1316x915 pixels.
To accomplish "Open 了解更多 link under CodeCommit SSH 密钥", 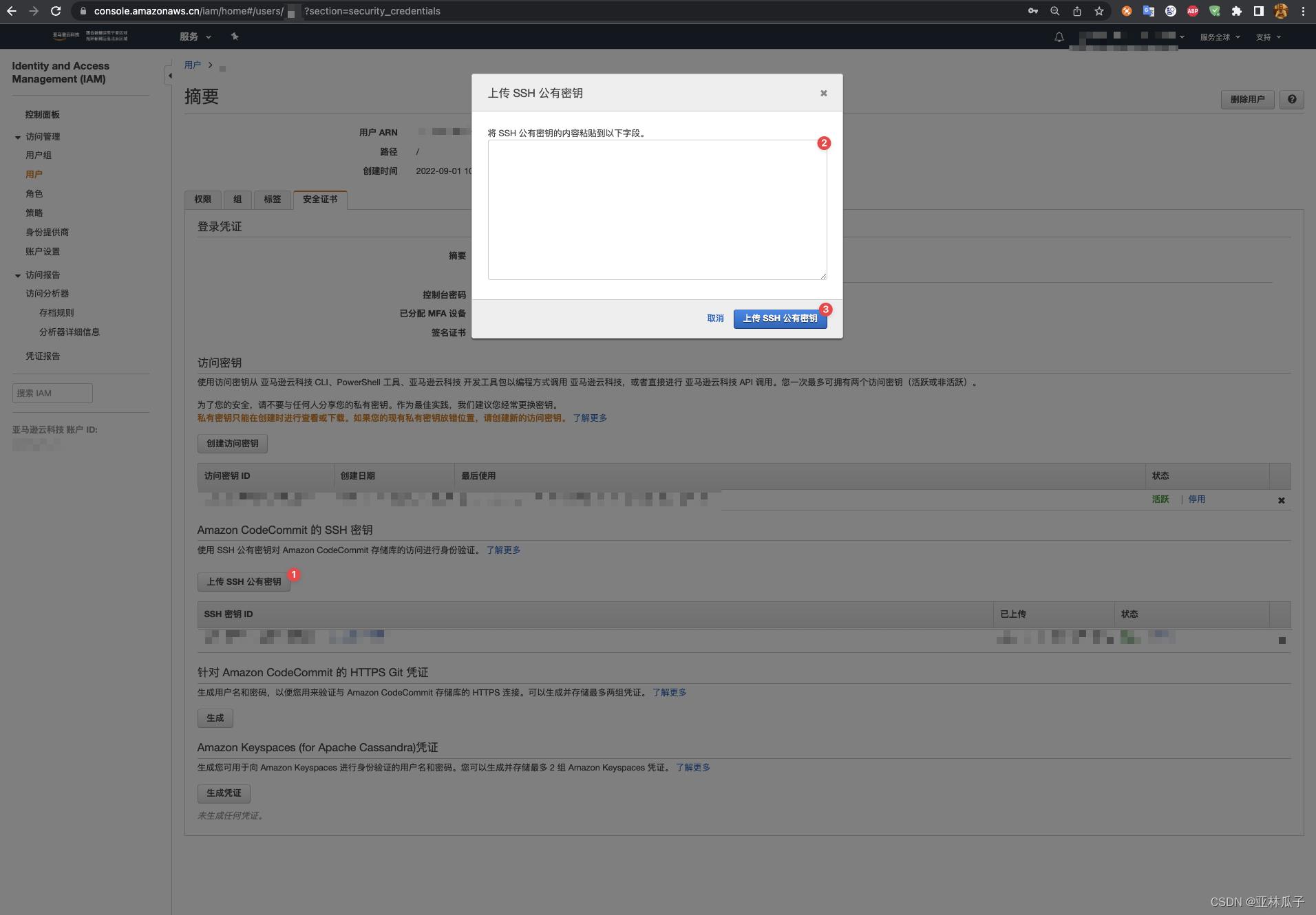I will [503, 550].
